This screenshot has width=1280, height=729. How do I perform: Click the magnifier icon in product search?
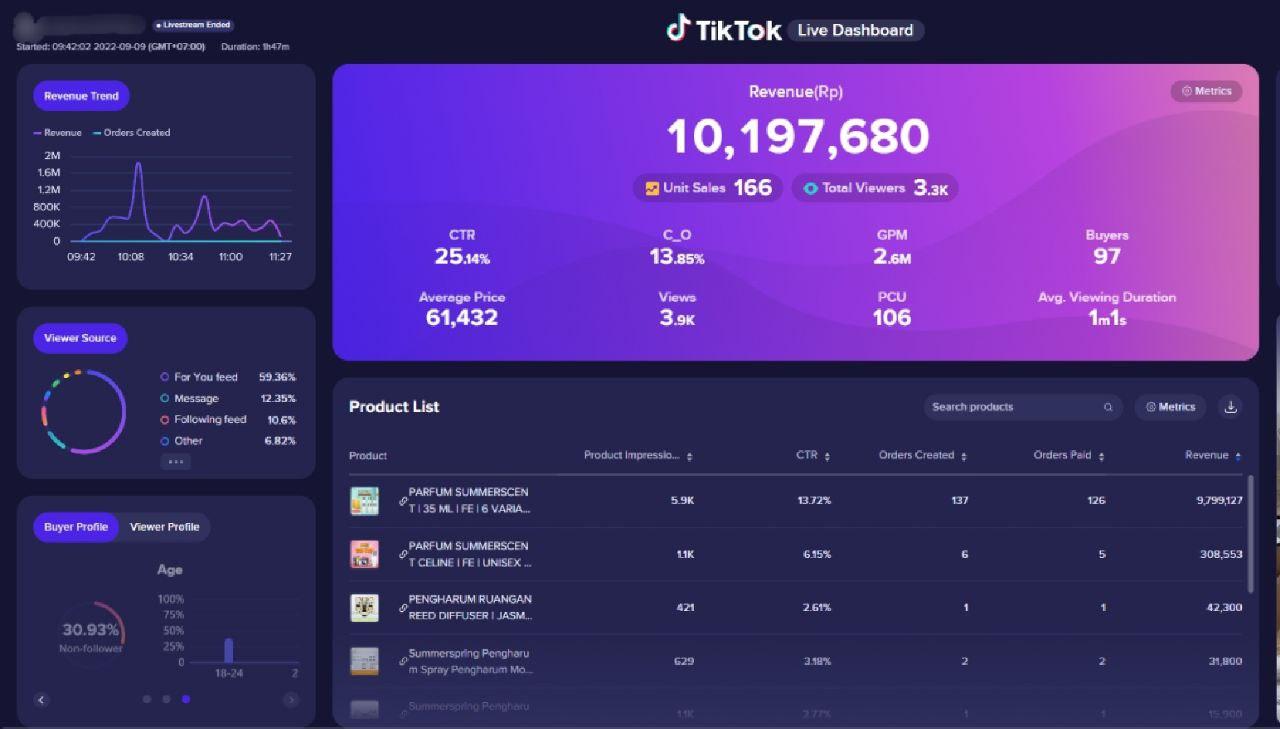tap(1108, 407)
